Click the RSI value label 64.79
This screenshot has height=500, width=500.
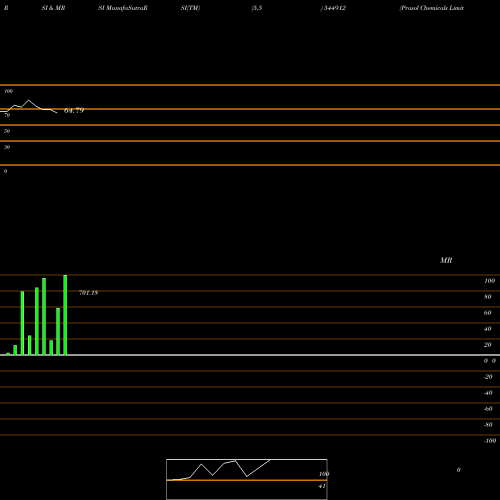[x=74, y=110]
